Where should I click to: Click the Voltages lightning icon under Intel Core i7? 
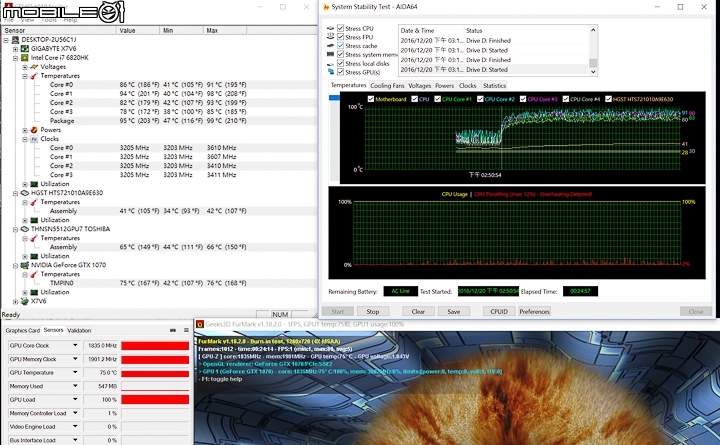click(x=34, y=67)
